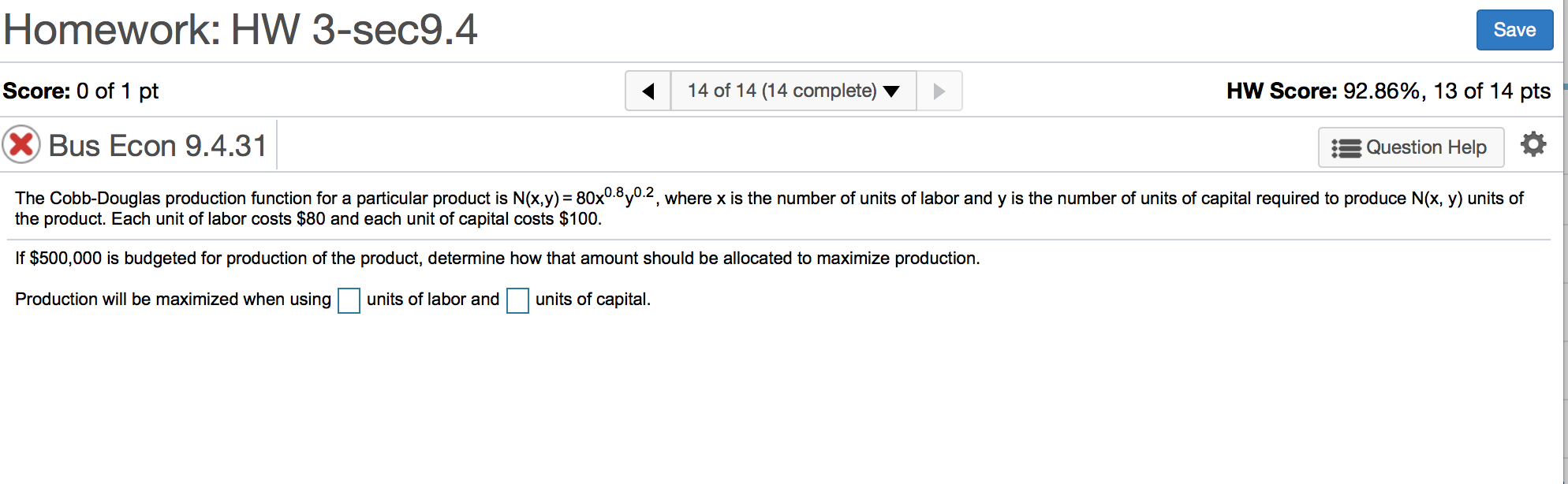Open the Question Help menu

point(1411,147)
